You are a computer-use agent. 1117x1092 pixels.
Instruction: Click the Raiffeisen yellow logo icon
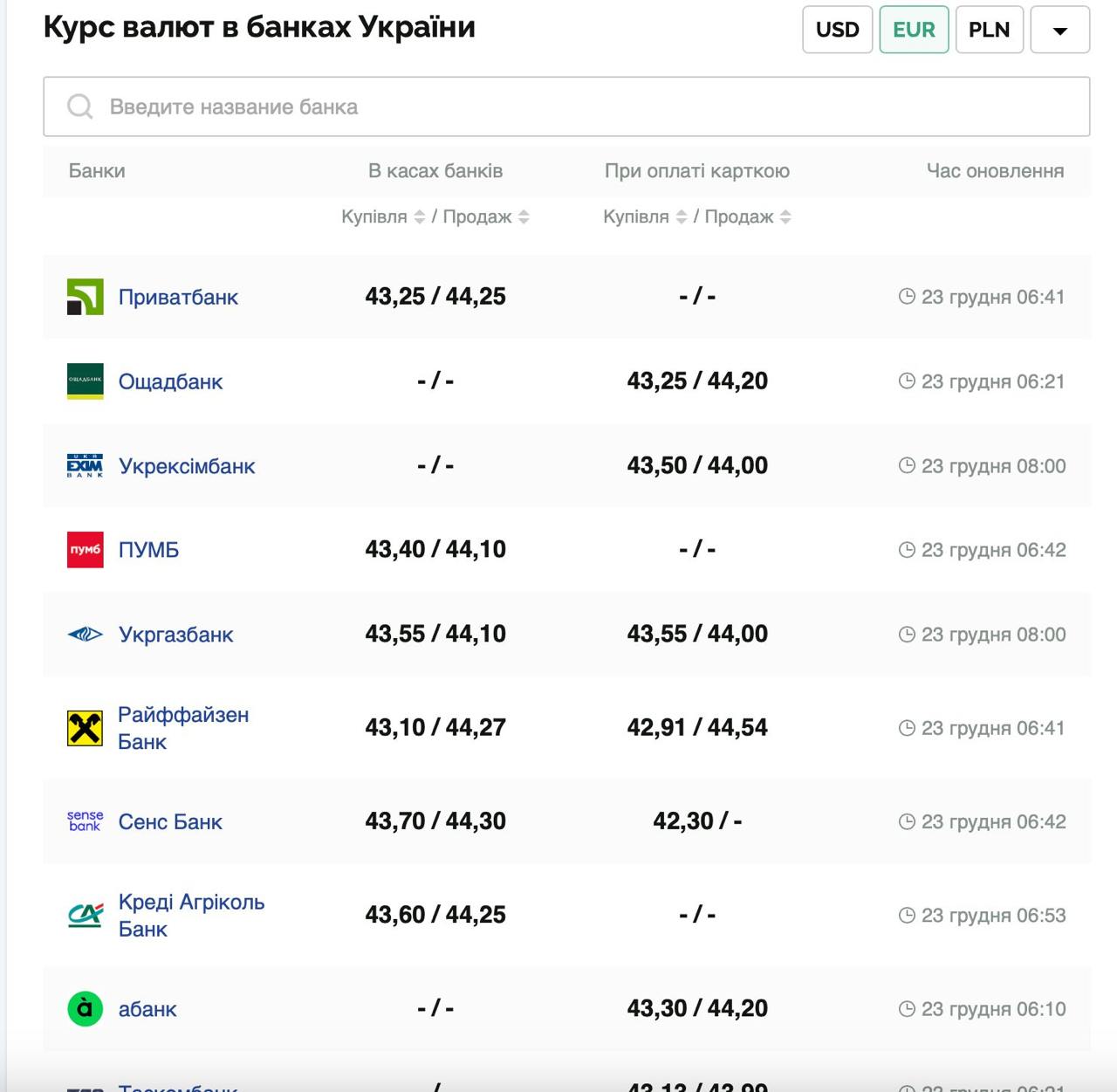coord(85,728)
